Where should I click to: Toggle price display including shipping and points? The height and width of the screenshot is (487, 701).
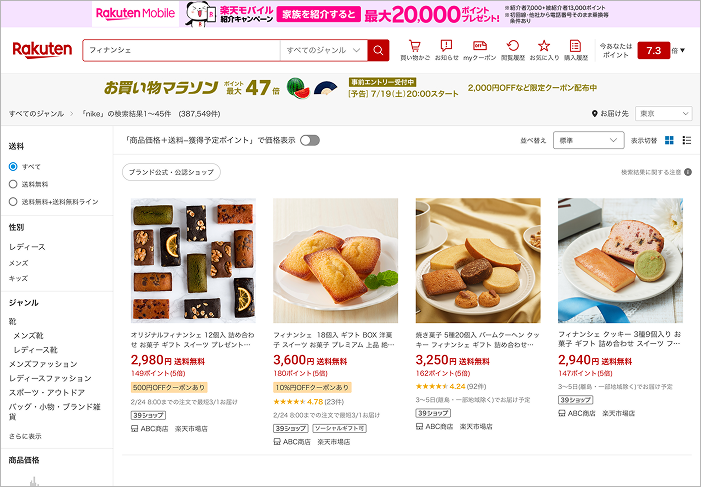click(x=310, y=140)
